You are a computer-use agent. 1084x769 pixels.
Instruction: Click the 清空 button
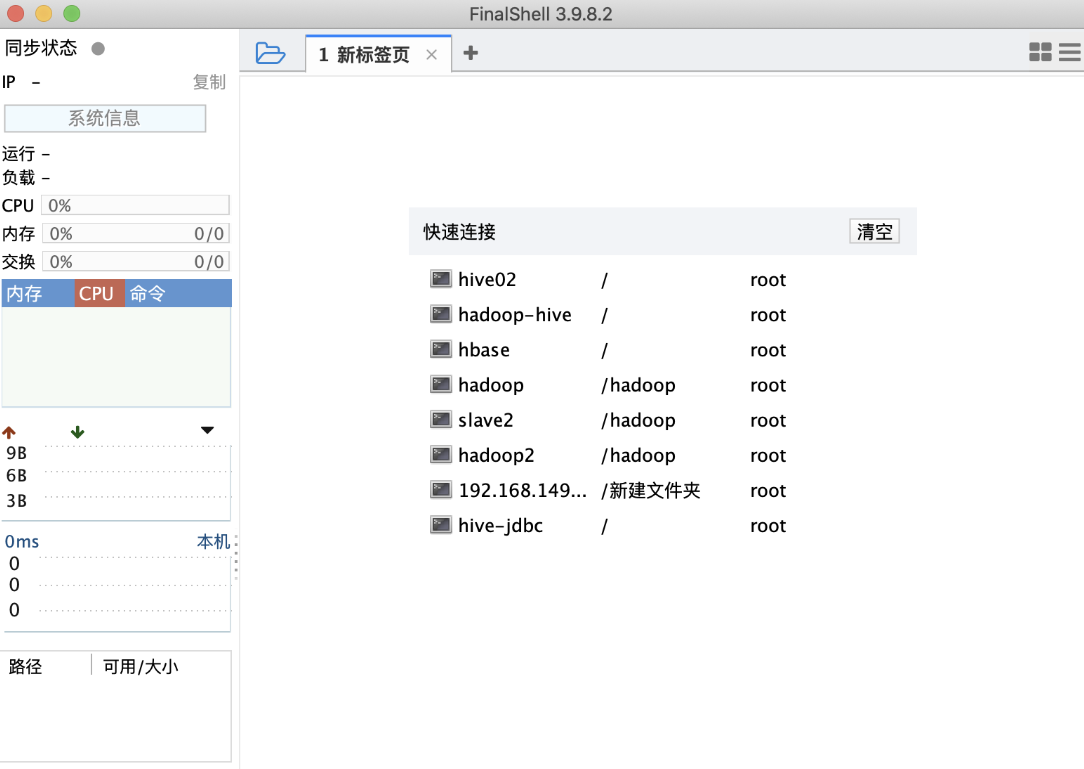click(875, 231)
